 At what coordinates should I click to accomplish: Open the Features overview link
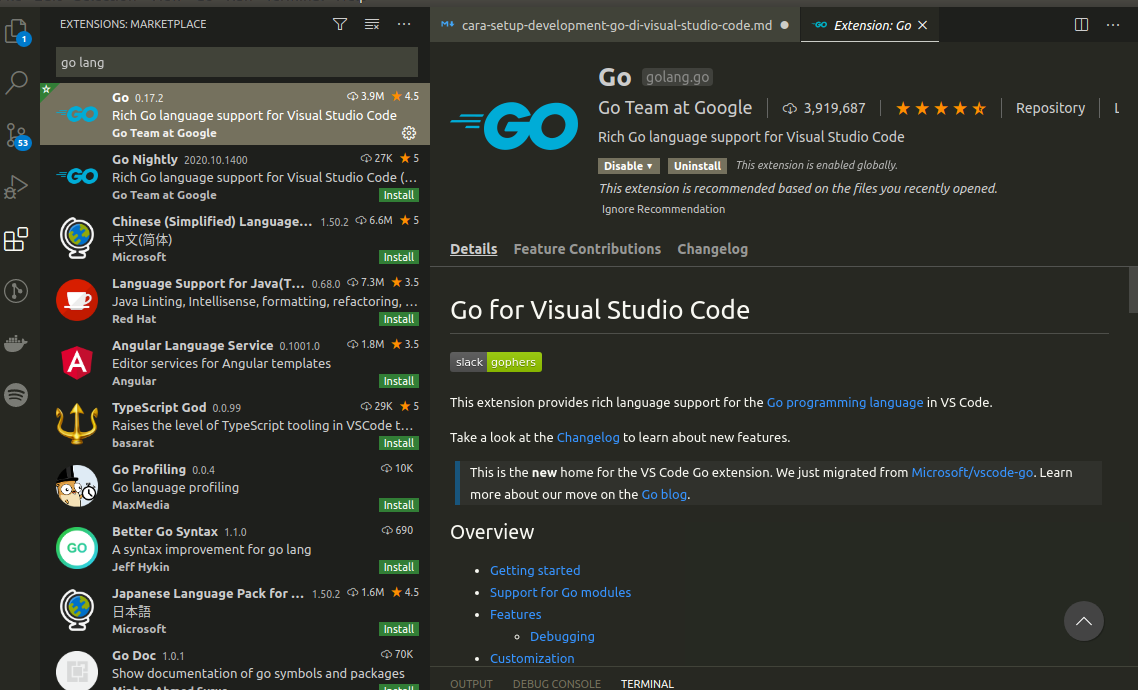[x=515, y=615]
